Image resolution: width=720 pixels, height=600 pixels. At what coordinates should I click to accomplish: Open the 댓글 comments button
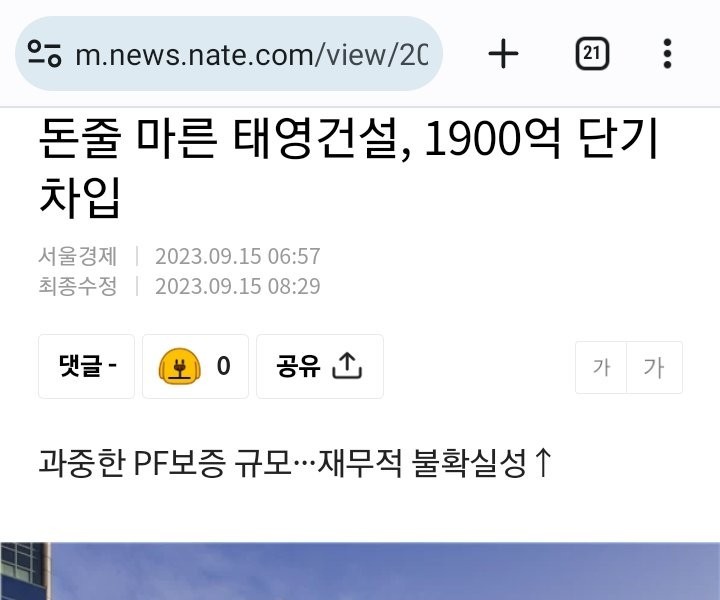pos(87,366)
